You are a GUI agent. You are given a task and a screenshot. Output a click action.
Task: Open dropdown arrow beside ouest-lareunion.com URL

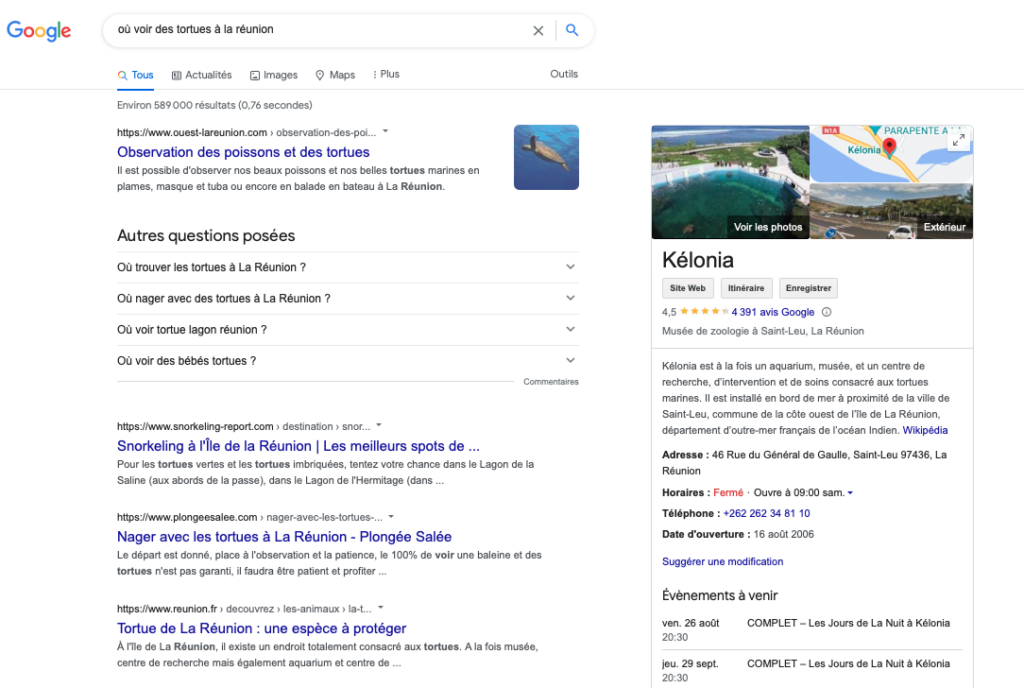[x=385, y=132]
